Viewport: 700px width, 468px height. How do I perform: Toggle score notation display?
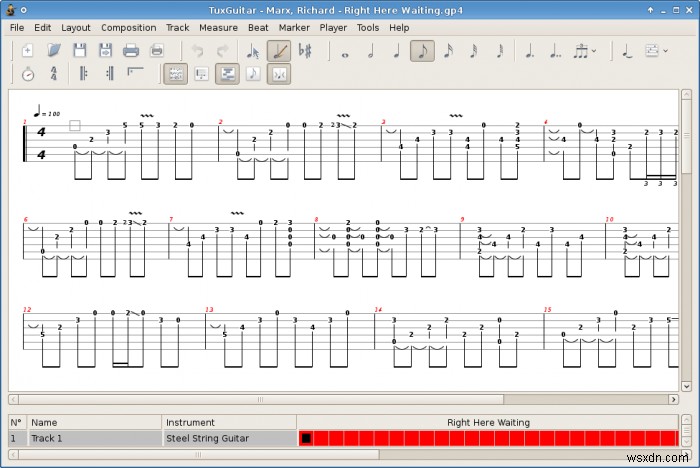[253, 74]
